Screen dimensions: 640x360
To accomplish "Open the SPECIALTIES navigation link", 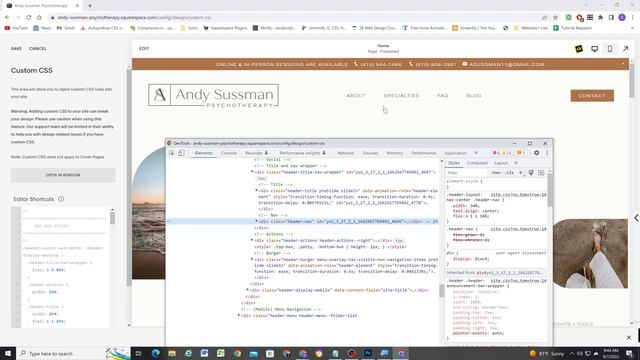I will click(401, 96).
